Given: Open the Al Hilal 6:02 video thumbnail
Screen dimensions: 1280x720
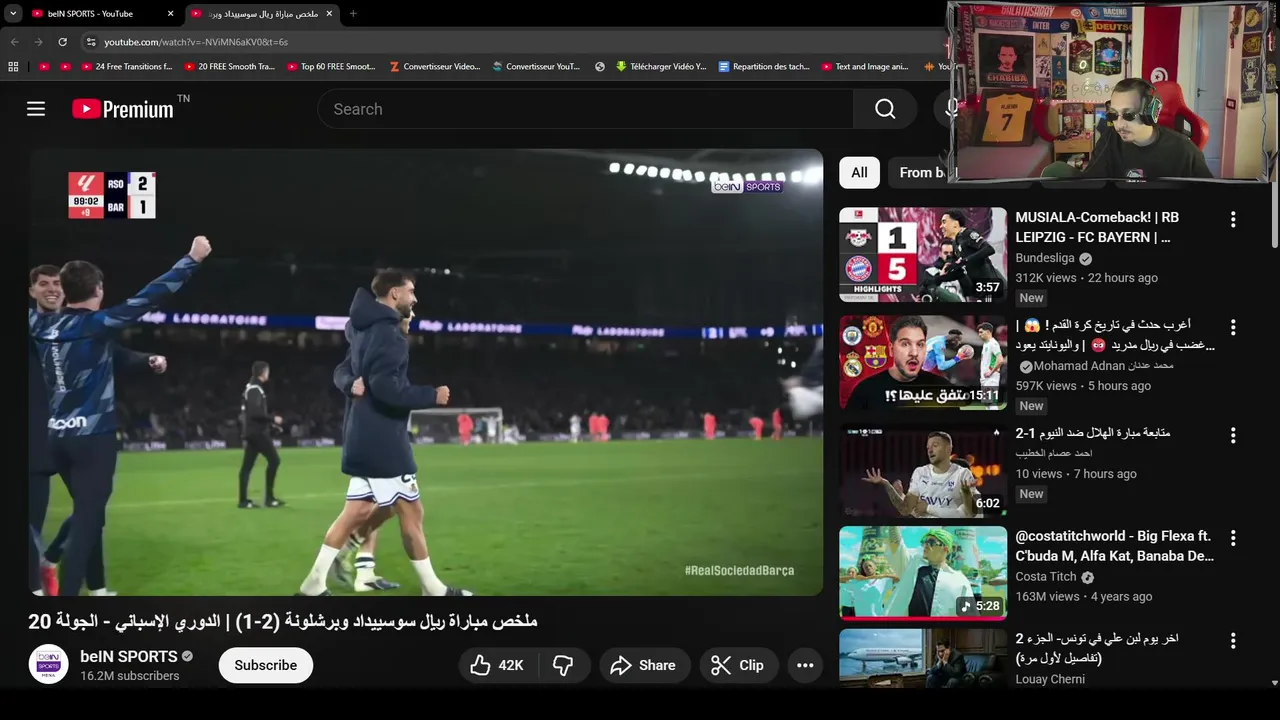Looking at the screenshot, I should [923, 470].
